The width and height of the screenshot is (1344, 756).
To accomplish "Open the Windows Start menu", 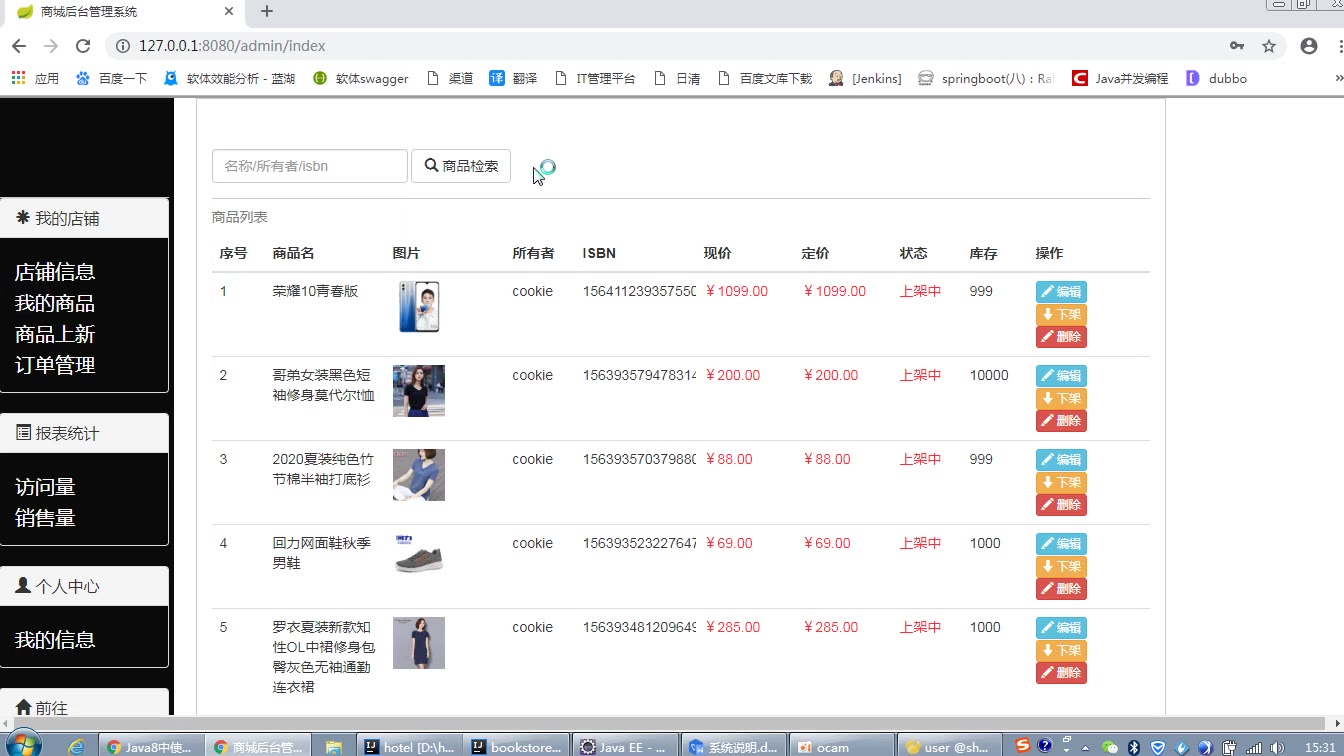I will 24,745.
